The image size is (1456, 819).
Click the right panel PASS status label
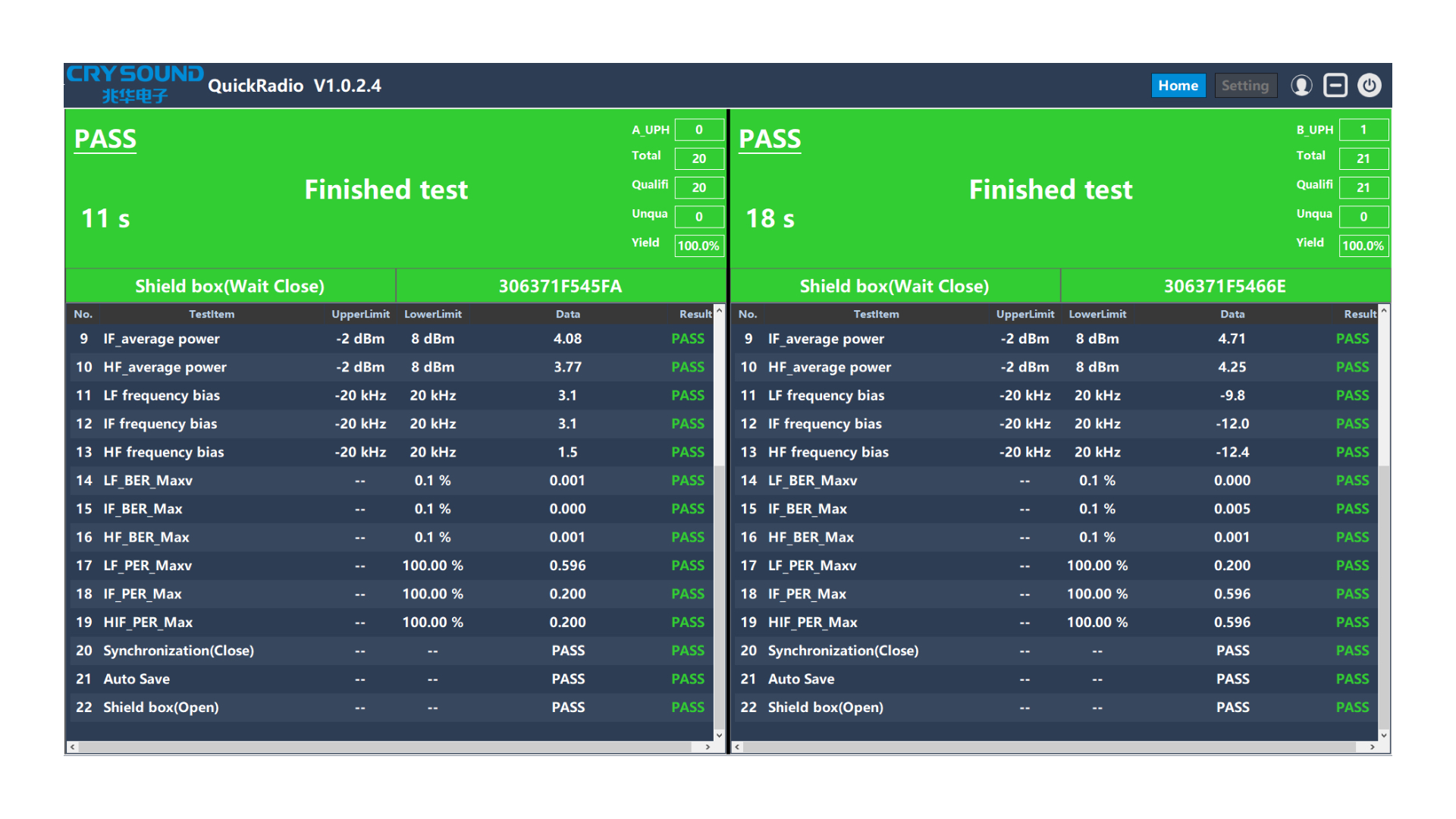[x=770, y=140]
